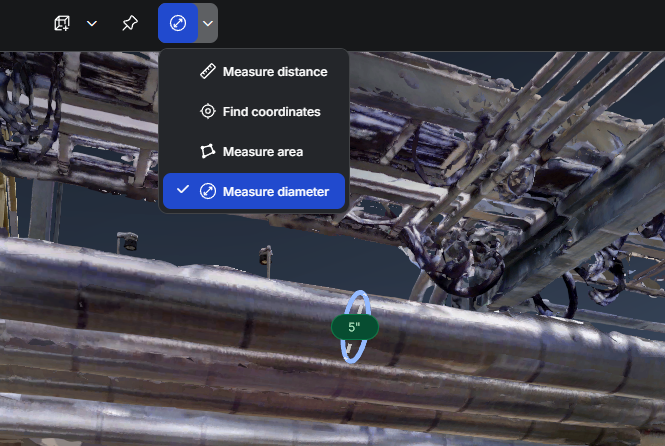Expand the chevron beside the cube icon
This screenshot has height=446, width=665.
pos(92,23)
